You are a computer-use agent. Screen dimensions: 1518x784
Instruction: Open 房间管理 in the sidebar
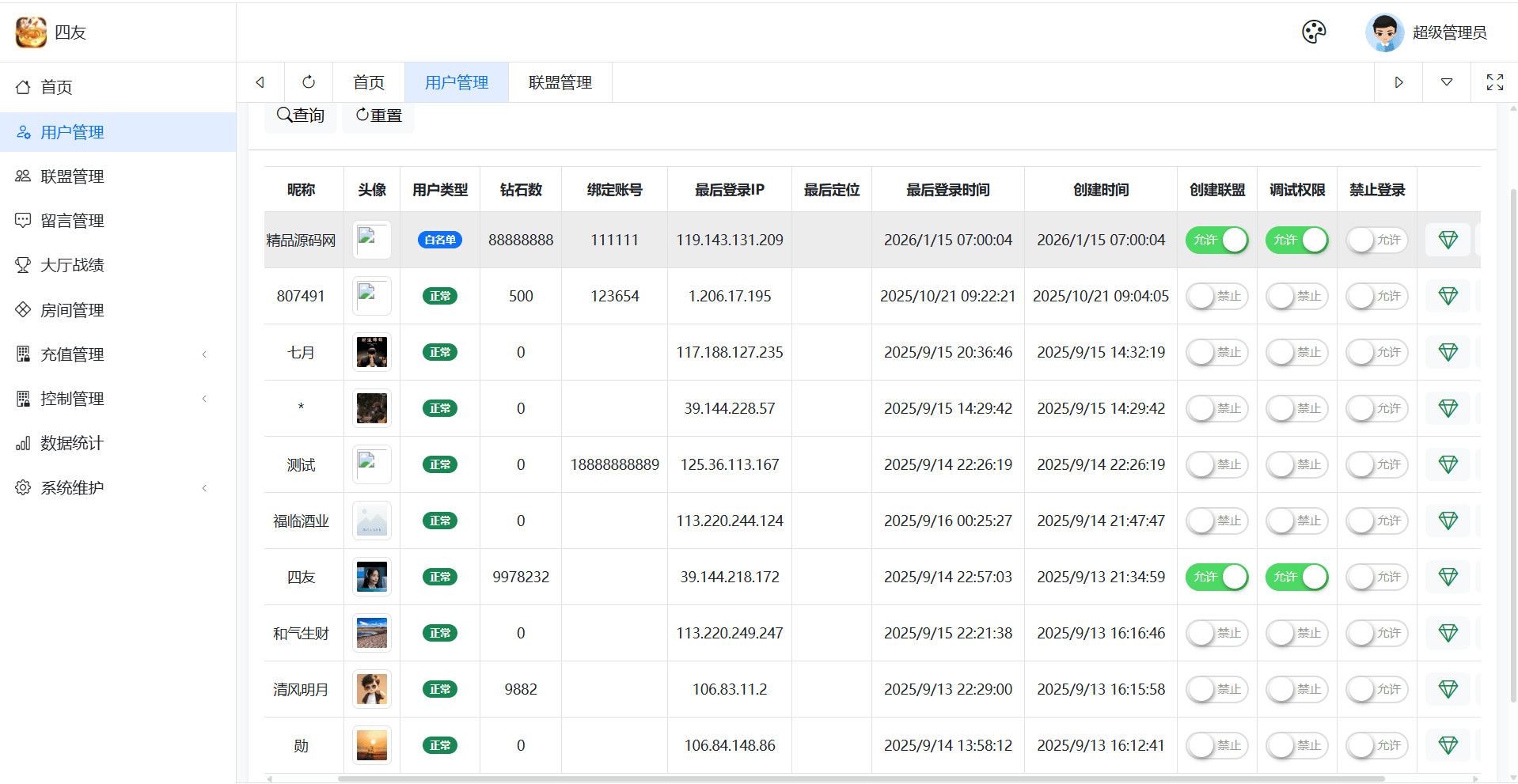[x=72, y=309]
